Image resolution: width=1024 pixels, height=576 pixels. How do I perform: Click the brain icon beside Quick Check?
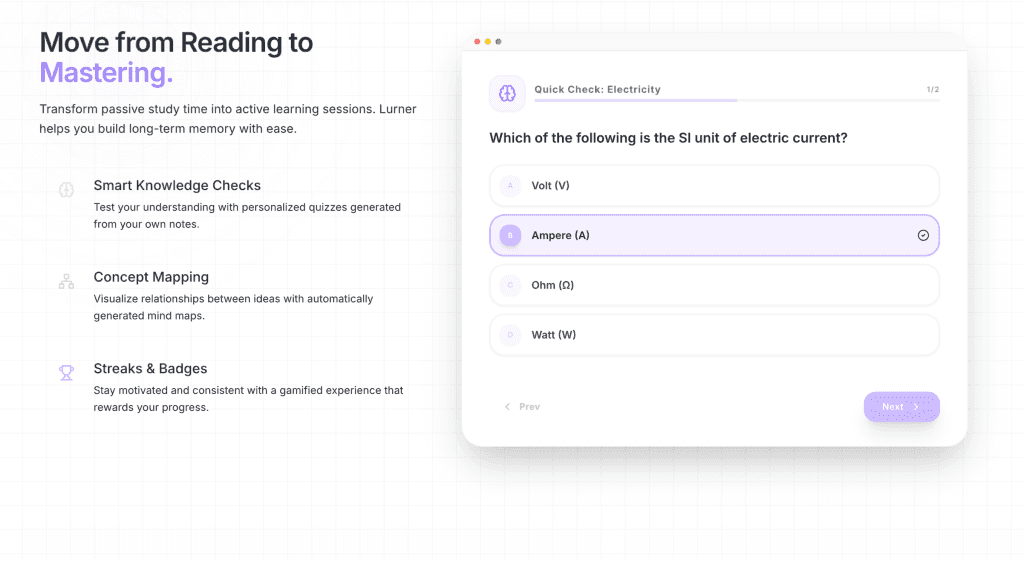[507, 93]
